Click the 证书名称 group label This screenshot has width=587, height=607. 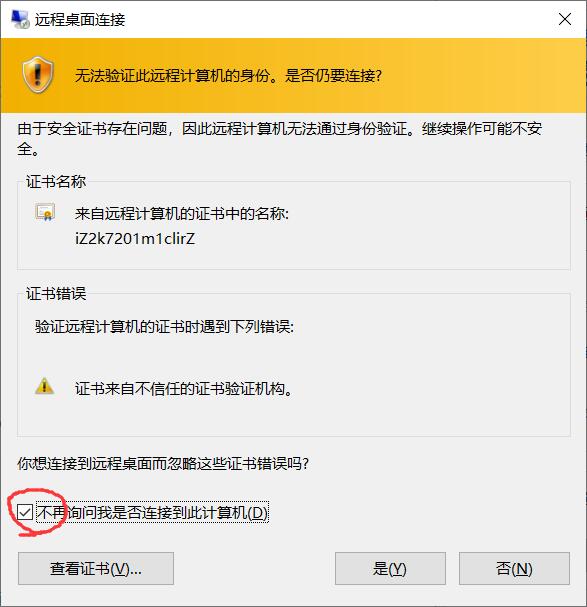(56, 181)
